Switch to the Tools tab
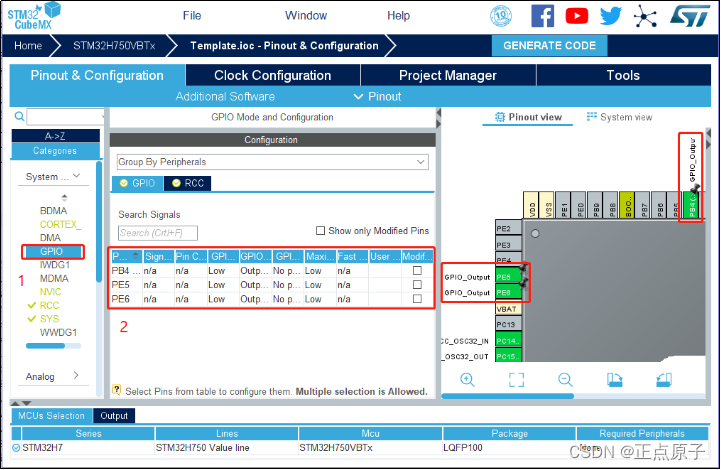Image resolution: width=721 pixels, height=470 pixels. [x=623, y=75]
